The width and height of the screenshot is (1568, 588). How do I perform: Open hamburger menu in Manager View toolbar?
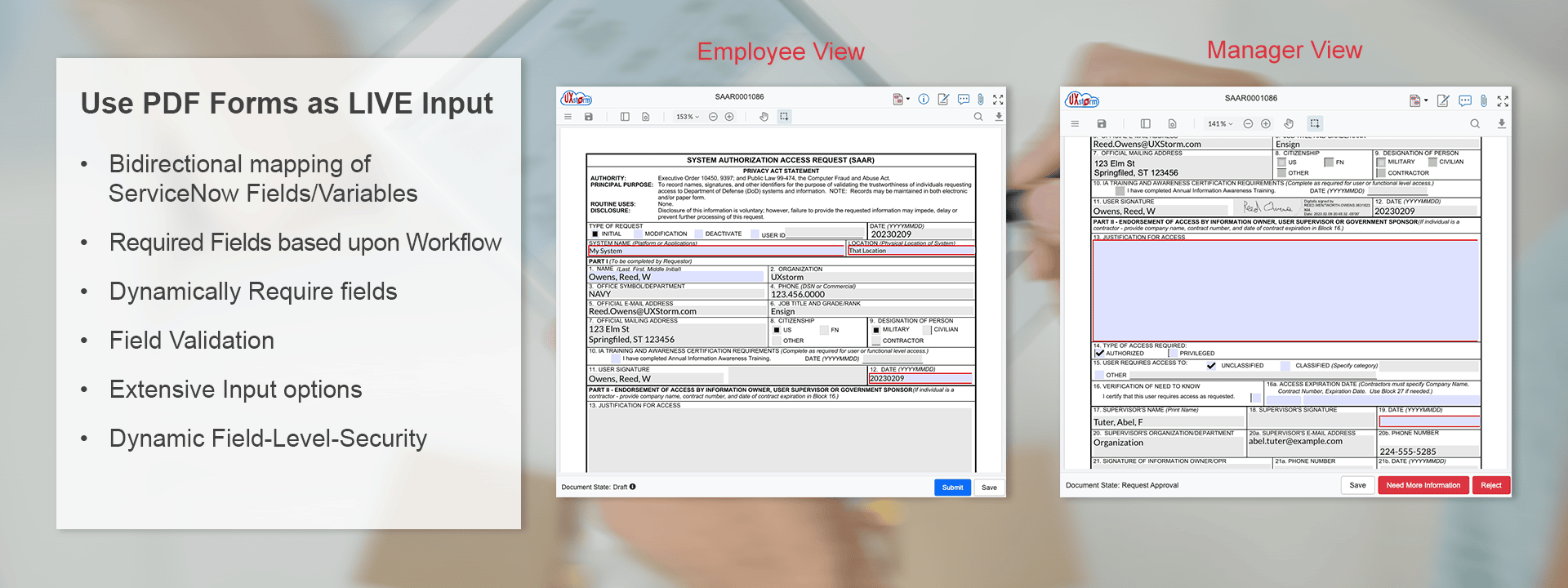1075,124
